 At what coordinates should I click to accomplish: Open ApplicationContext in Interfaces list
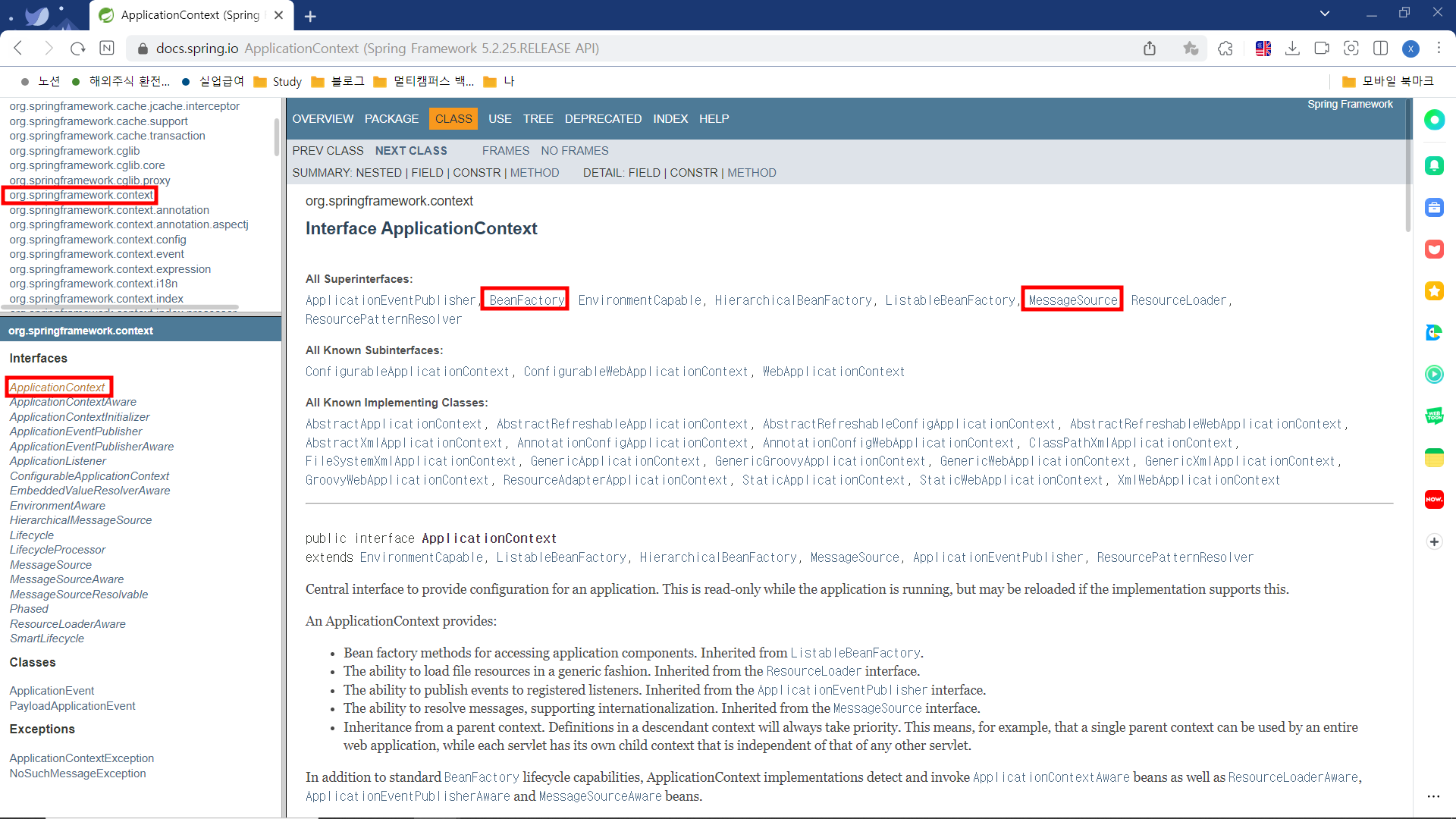[x=58, y=388]
